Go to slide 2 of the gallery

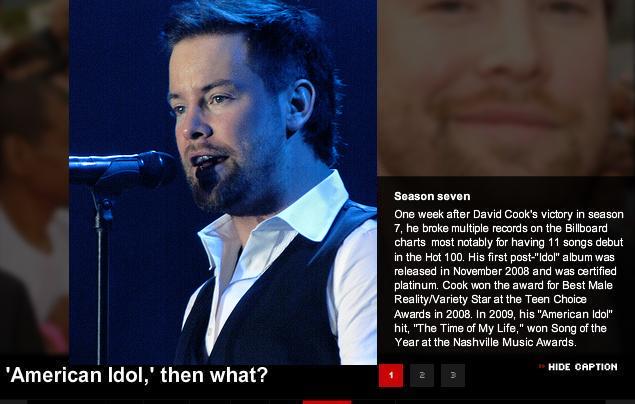422,375
